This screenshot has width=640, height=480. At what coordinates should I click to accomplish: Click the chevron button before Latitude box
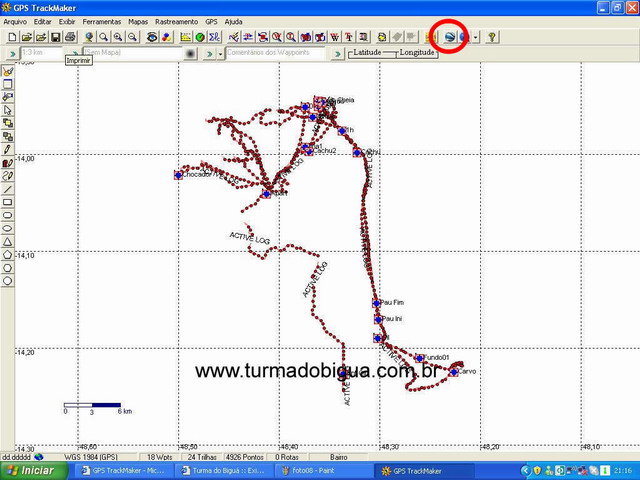click(x=338, y=53)
